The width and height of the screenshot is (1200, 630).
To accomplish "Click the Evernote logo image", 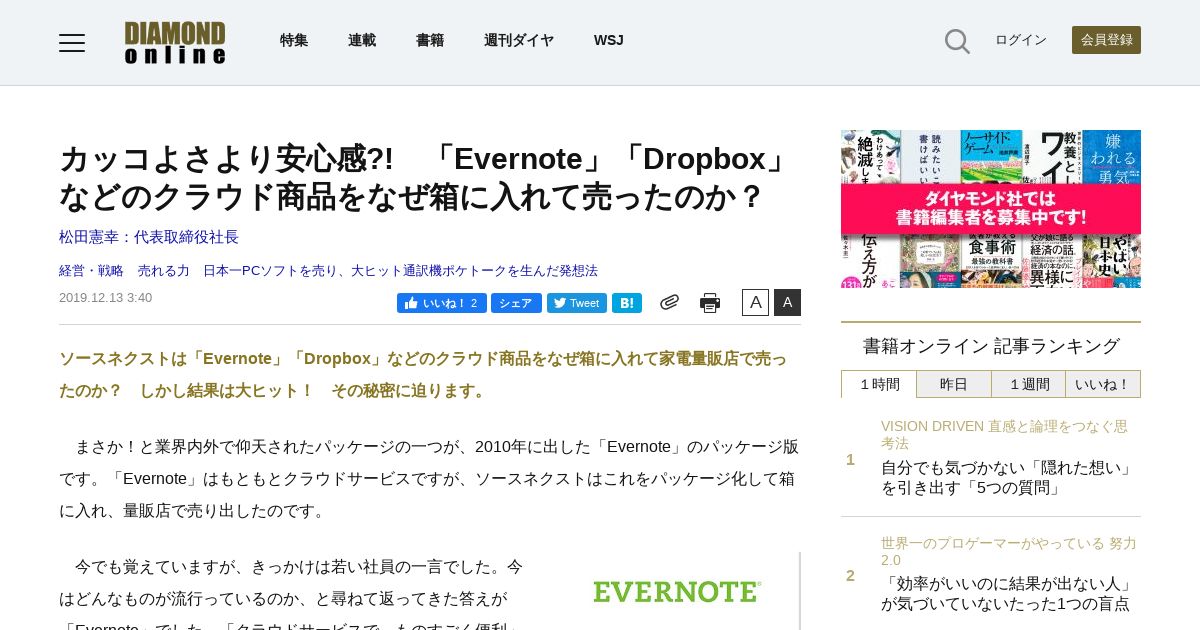I will coord(677,592).
